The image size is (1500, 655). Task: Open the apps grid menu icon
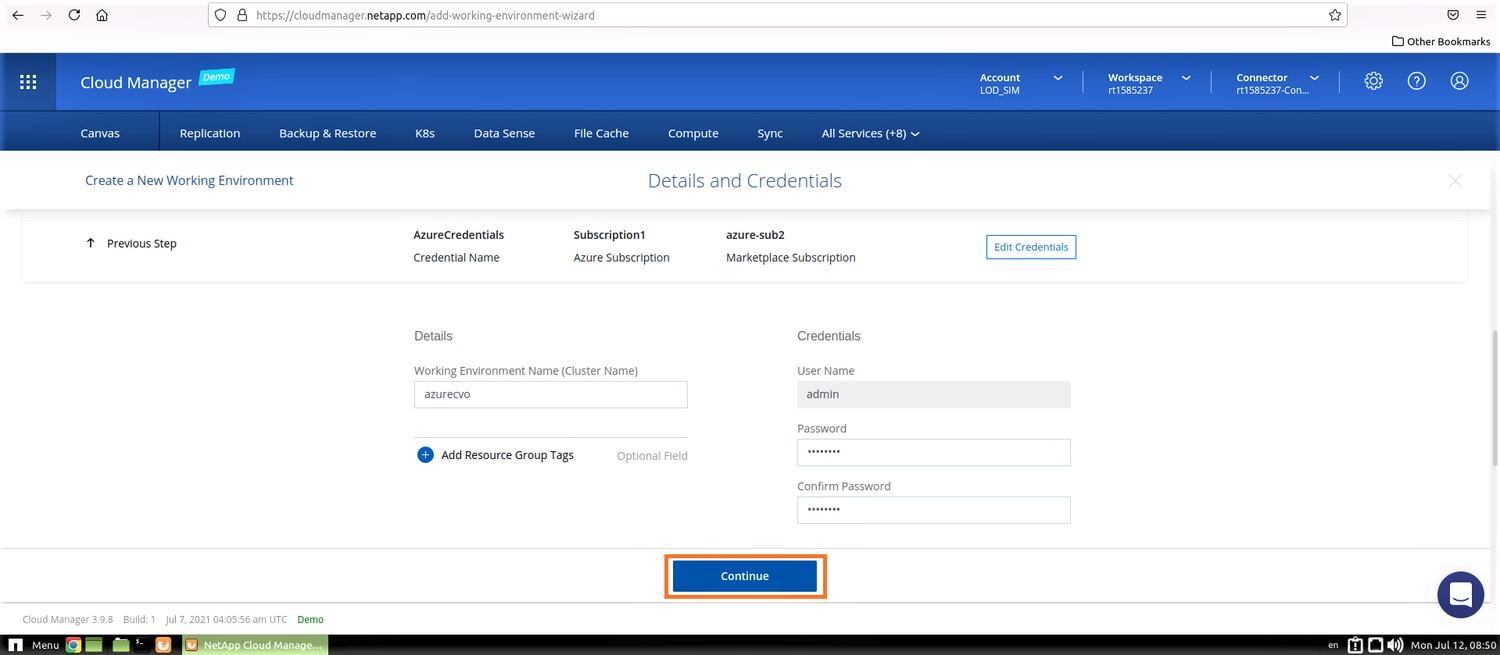point(28,82)
